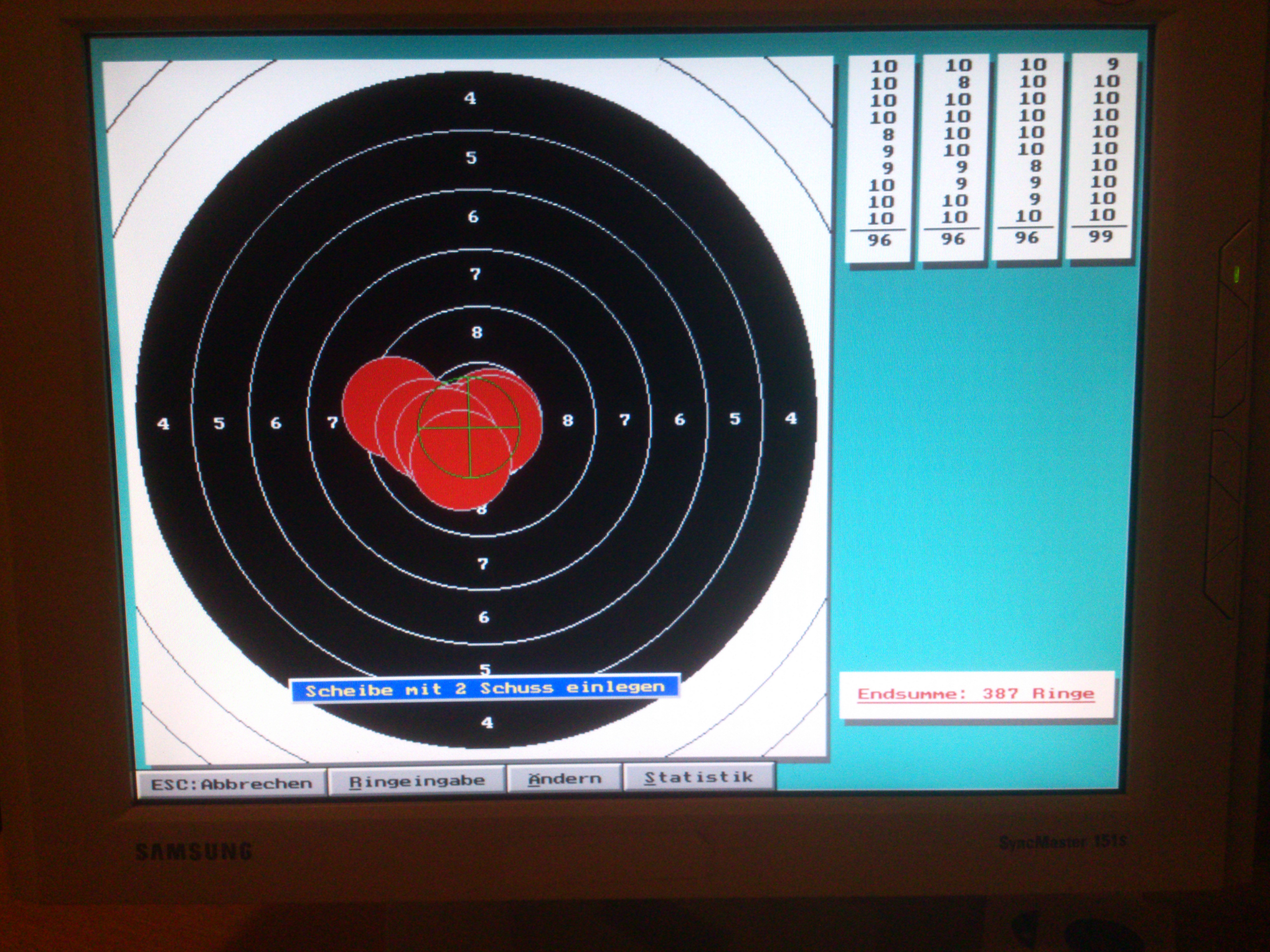Open the Ringeingabe entry
This screenshot has width=1270, height=952.
coord(417,781)
